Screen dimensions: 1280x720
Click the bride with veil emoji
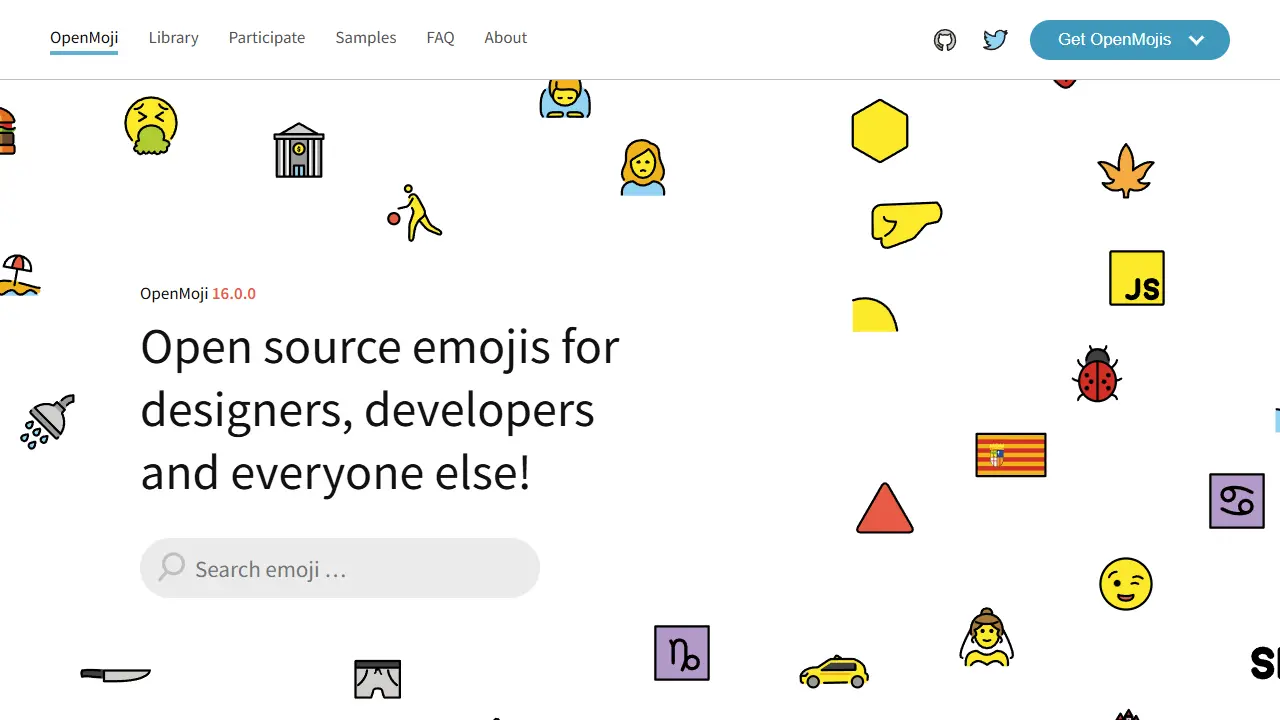(987, 637)
